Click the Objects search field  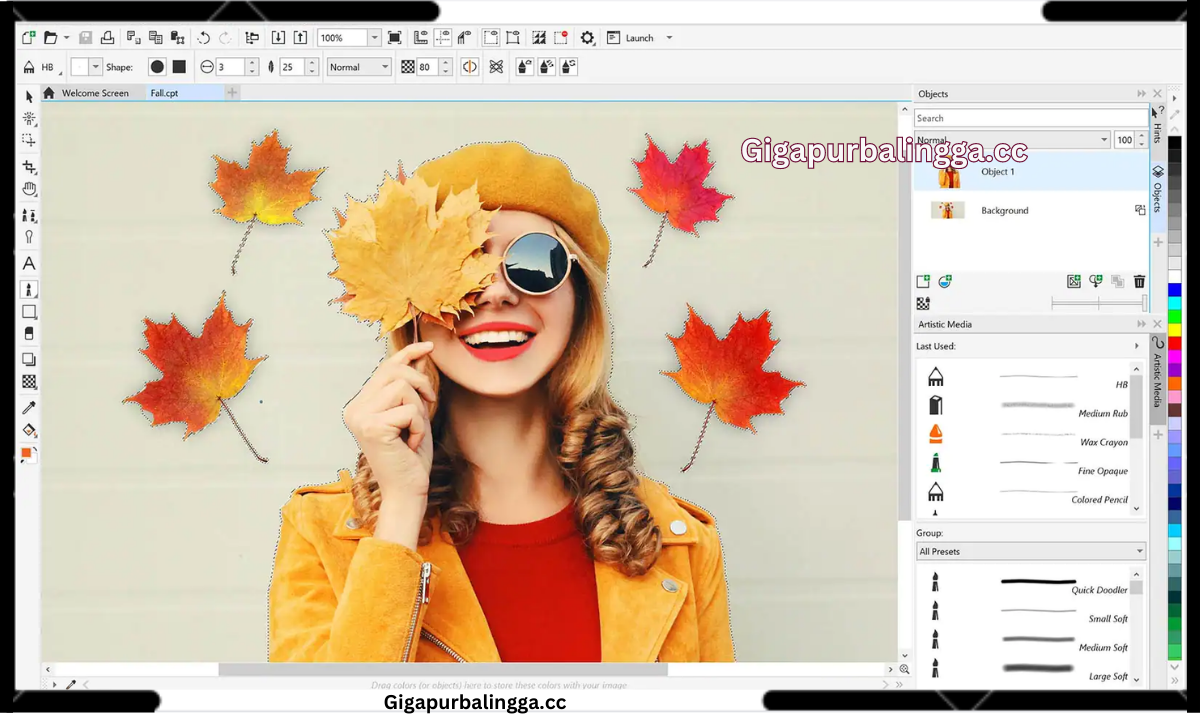[1031, 118]
